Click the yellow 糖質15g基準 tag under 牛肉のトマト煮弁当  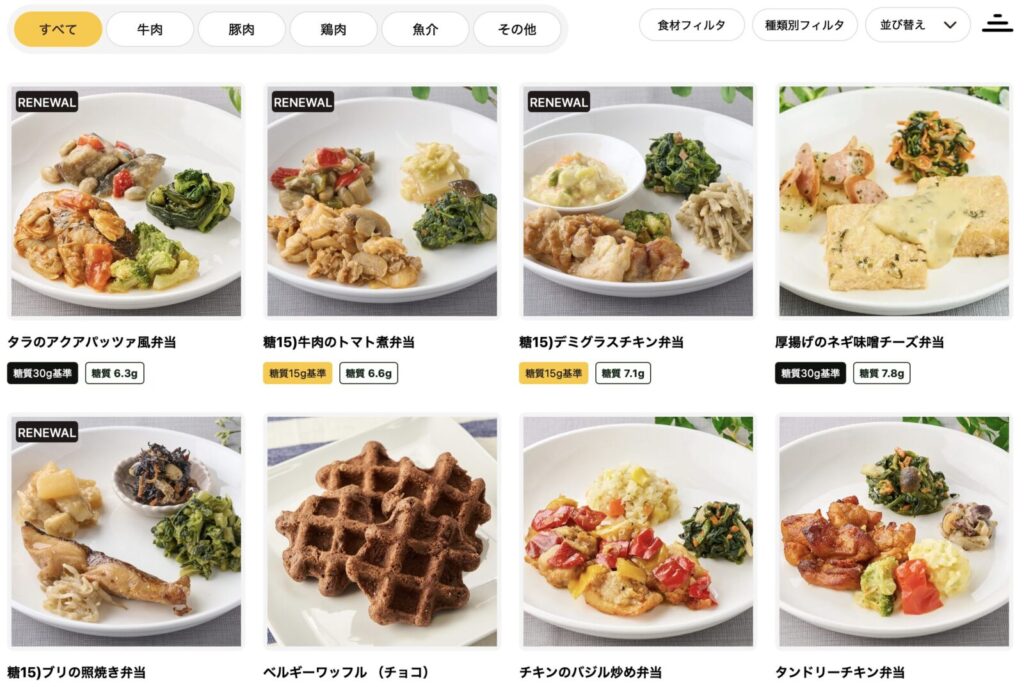pos(297,374)
